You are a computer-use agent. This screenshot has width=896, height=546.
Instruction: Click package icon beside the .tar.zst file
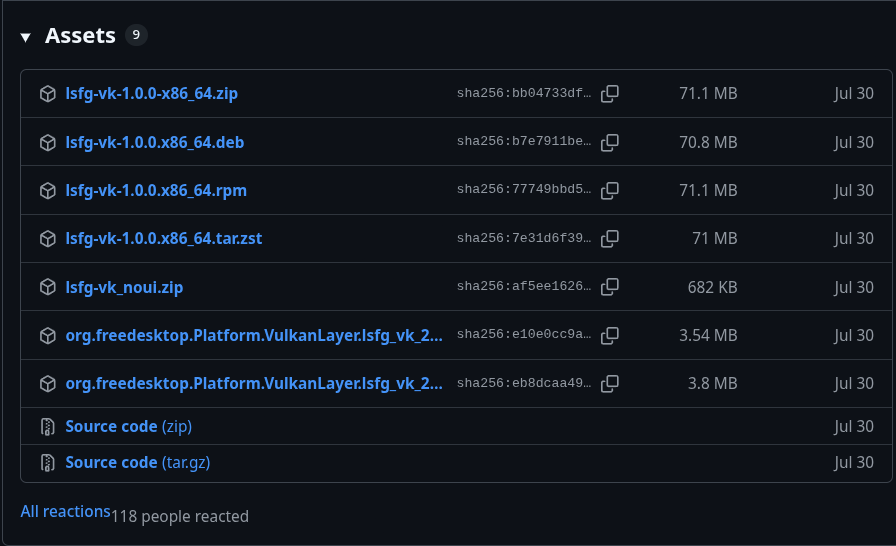(48, 238)
